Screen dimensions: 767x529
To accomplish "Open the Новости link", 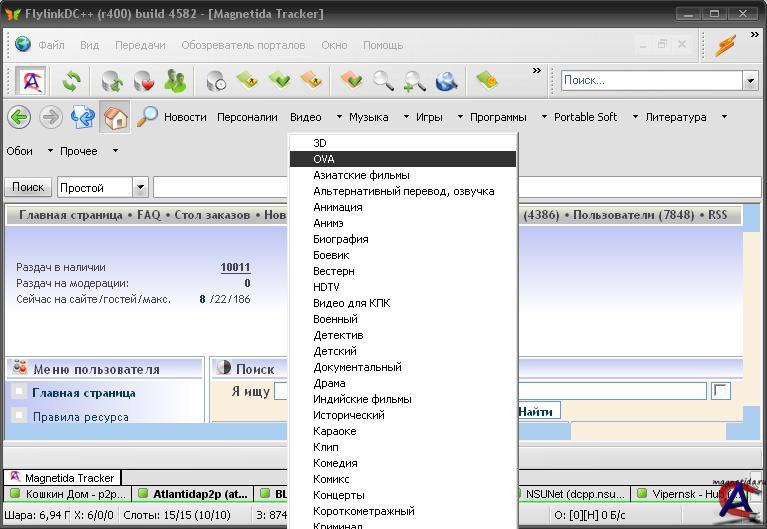I will point(185,117).
